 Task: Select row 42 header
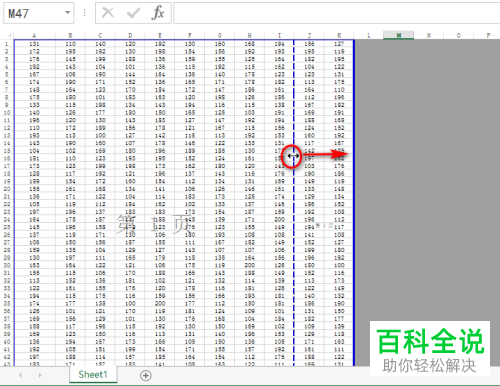[7, 357]
